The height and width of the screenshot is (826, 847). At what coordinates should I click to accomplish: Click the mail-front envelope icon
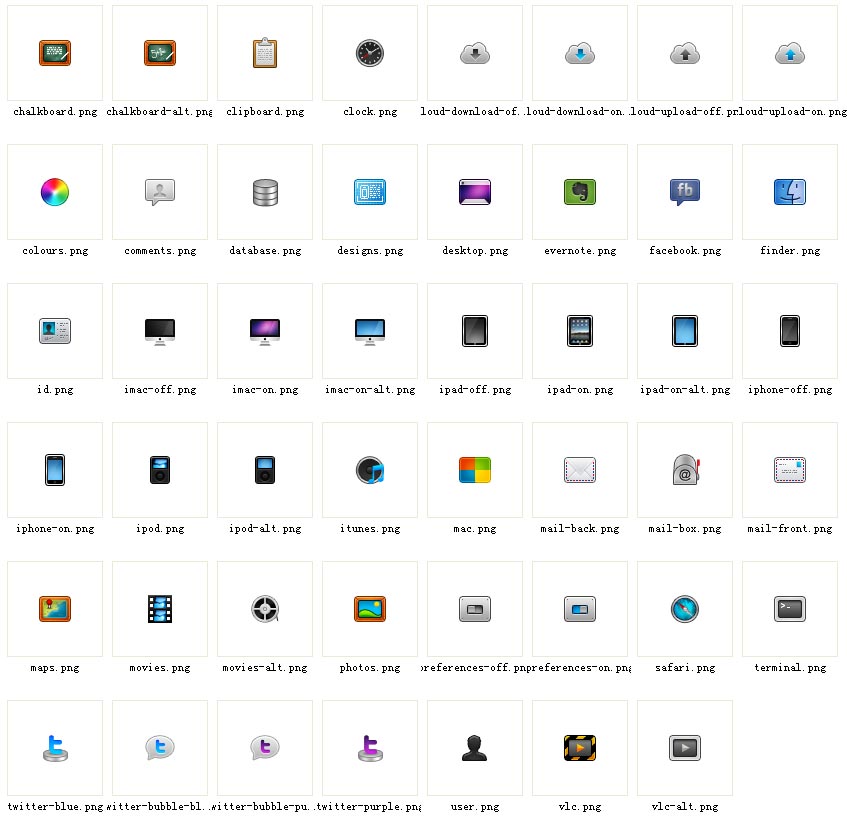790,470
